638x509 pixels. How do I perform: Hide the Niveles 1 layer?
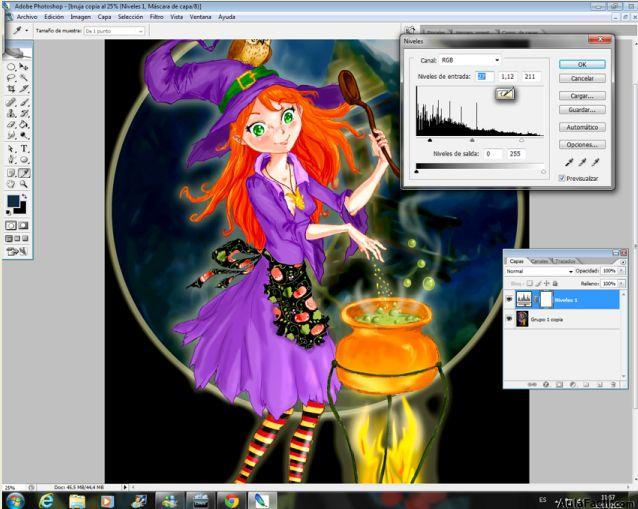pos(509,300)
